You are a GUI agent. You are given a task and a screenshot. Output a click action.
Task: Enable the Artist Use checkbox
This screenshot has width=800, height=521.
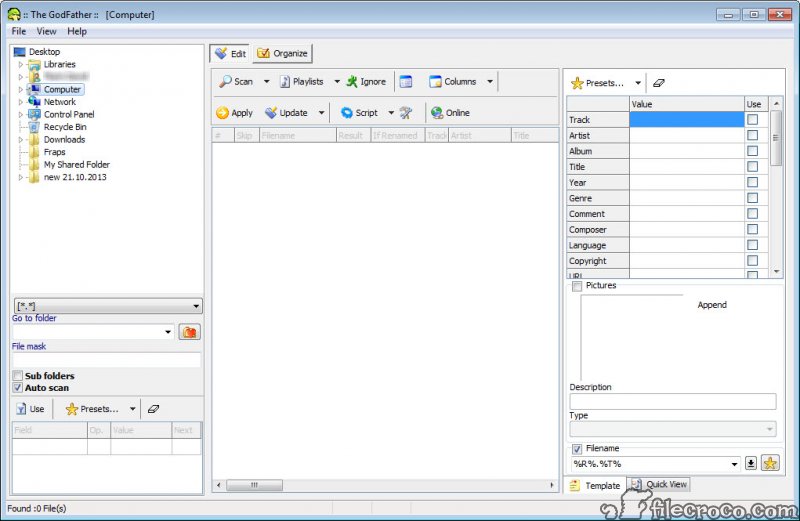tap(752, 135)
